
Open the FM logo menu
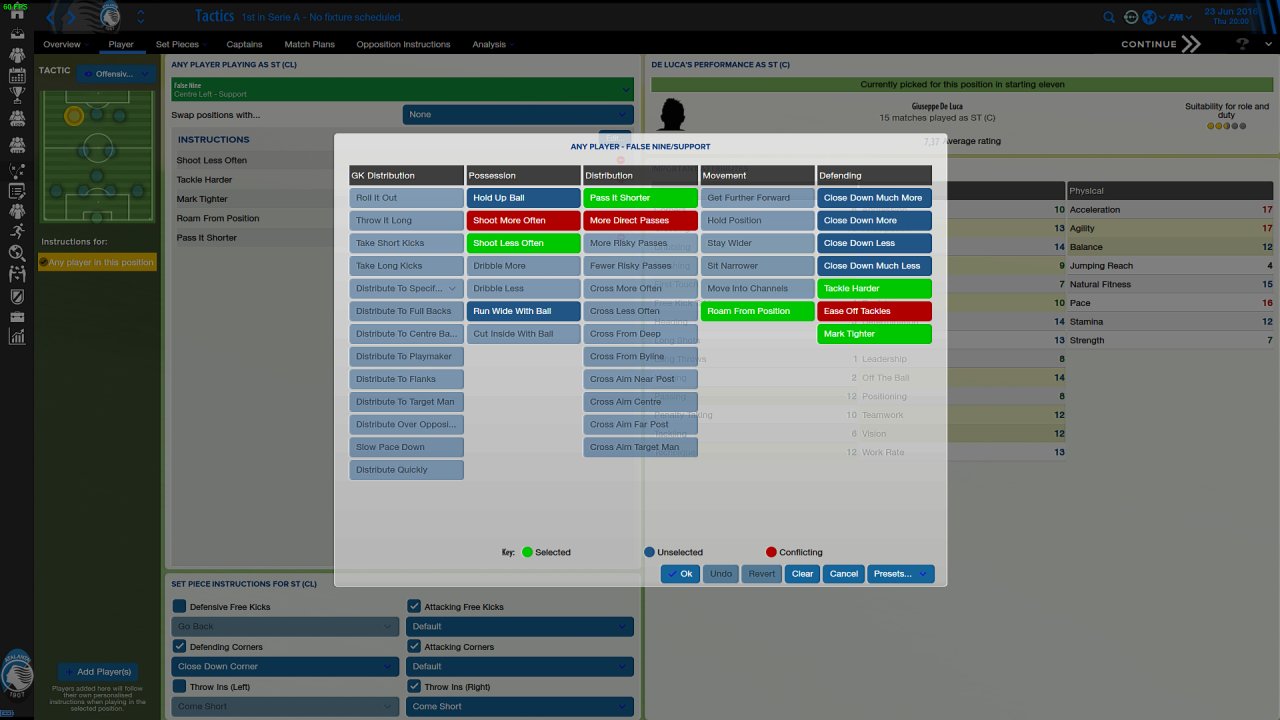[1179, 17]
